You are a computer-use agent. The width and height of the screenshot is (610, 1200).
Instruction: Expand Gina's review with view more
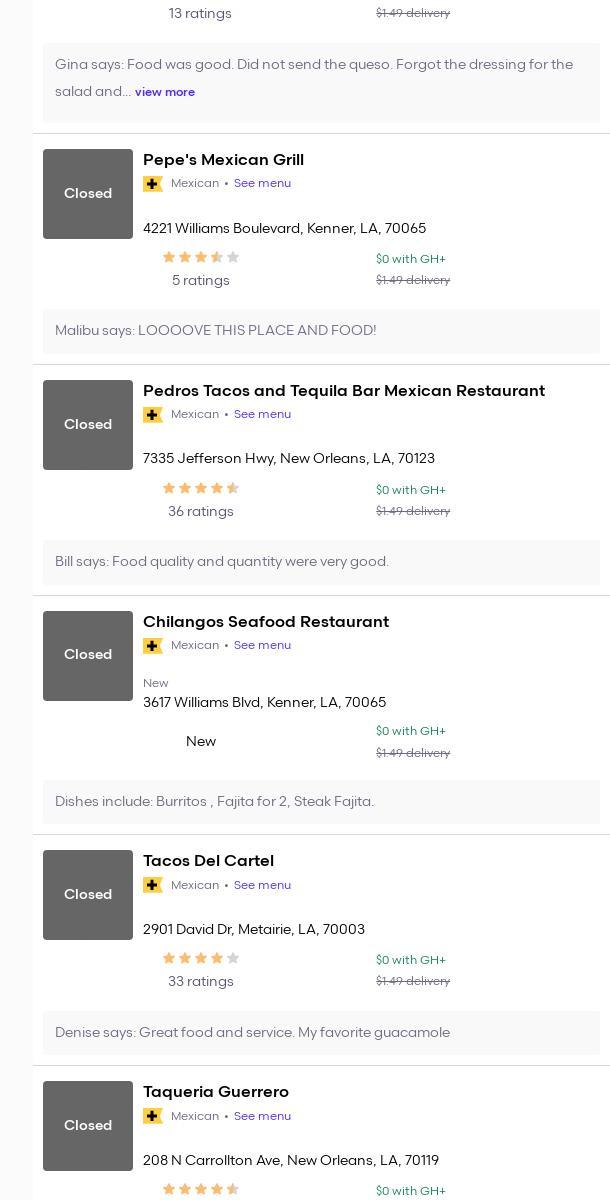[x=165, y=92]
